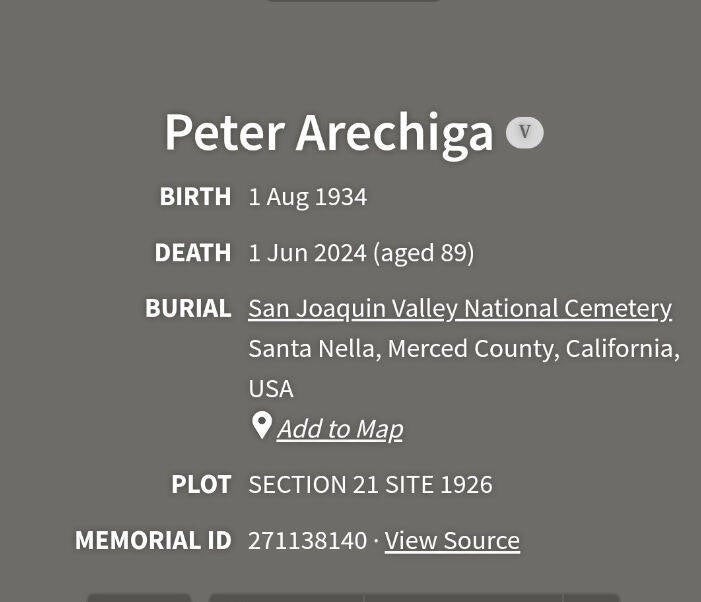Click the BURIAL field label

click(x=188, y=308)
